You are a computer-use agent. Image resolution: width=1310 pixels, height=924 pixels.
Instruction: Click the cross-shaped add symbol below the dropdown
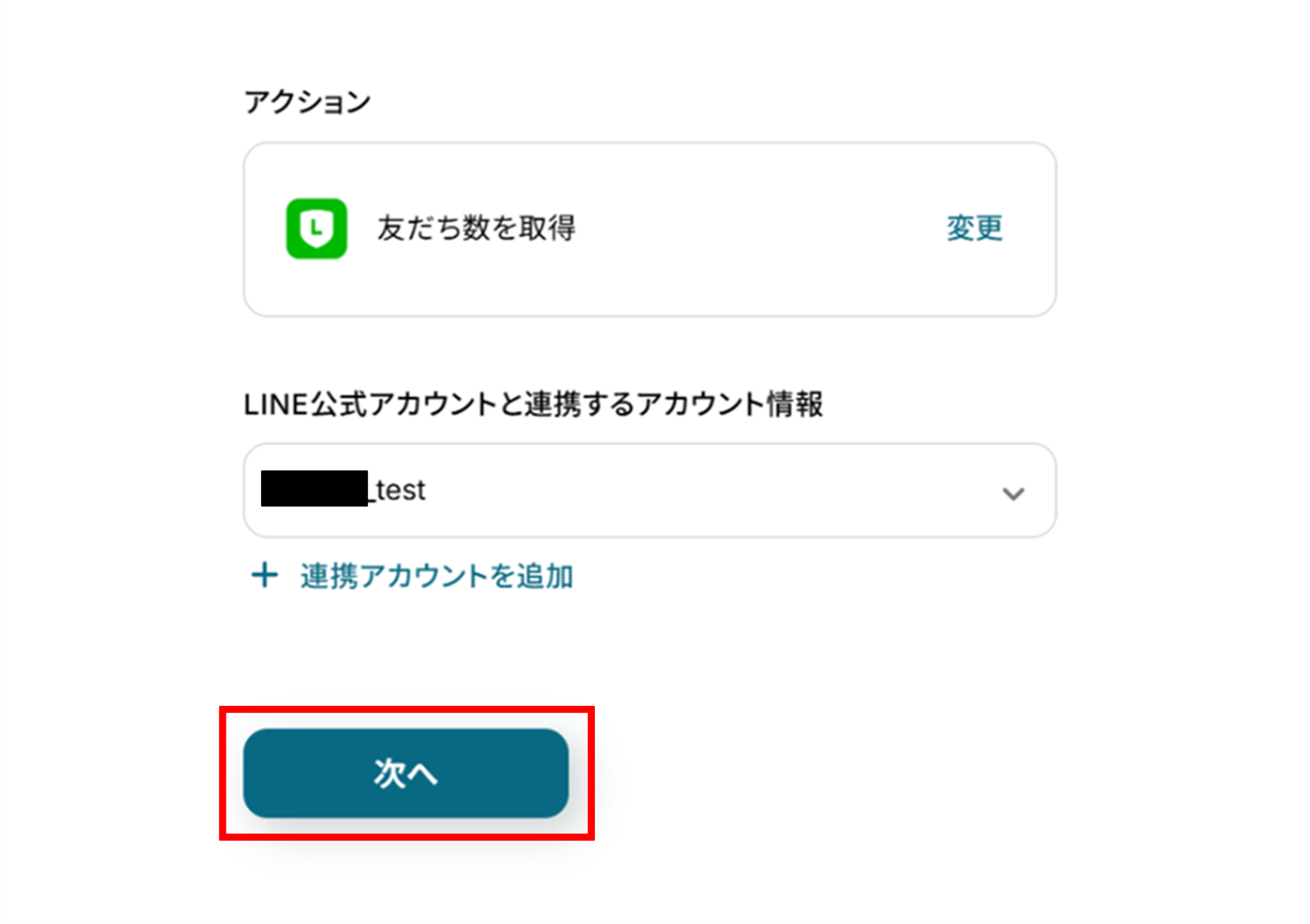(x=264, y=575)
